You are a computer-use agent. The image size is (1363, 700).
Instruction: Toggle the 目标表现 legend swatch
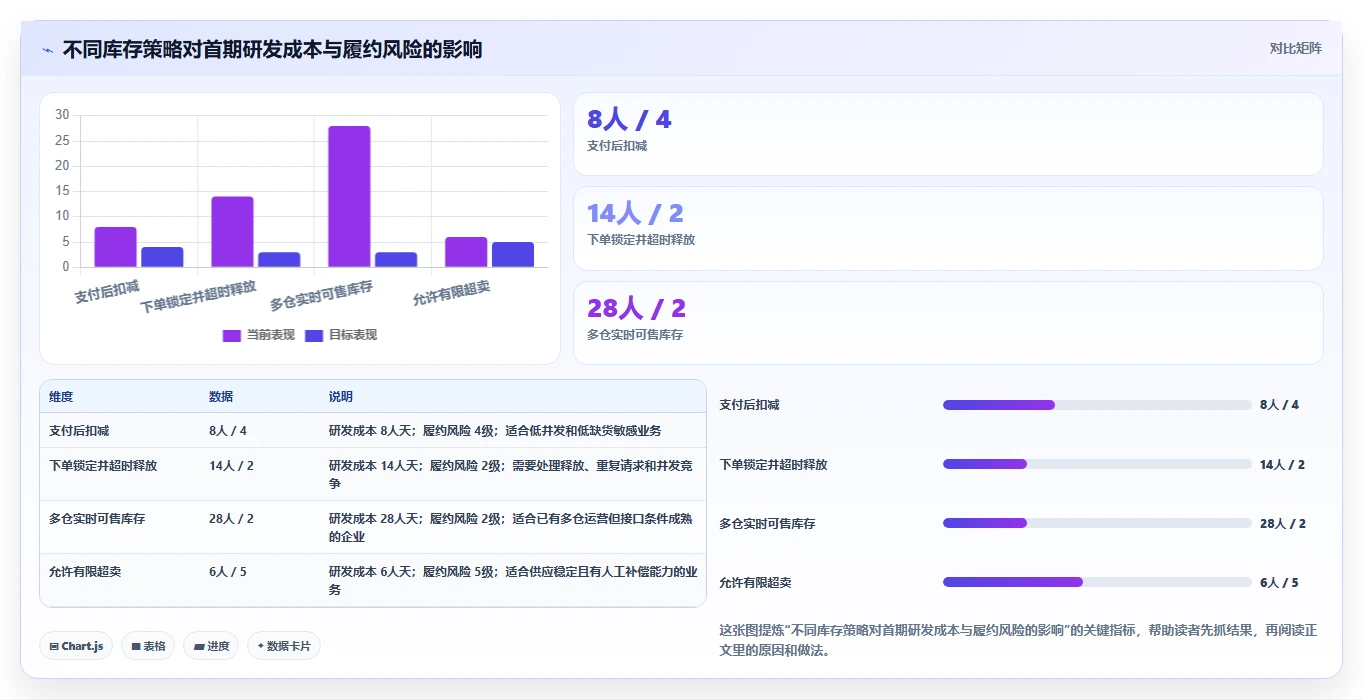tap(314, 335)
